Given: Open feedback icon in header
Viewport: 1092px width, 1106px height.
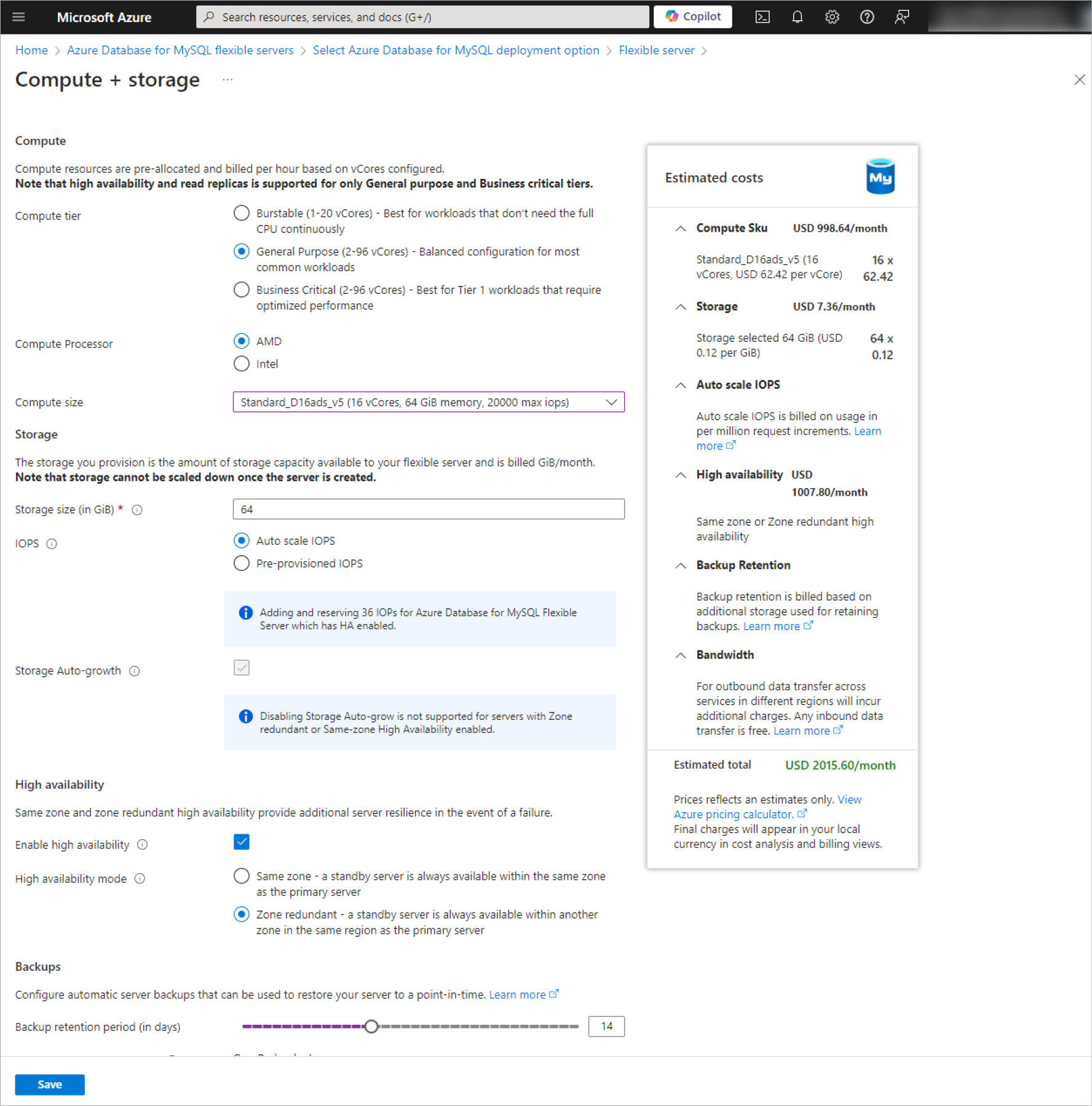Looking at the screenshot, I should coord(902,17).
